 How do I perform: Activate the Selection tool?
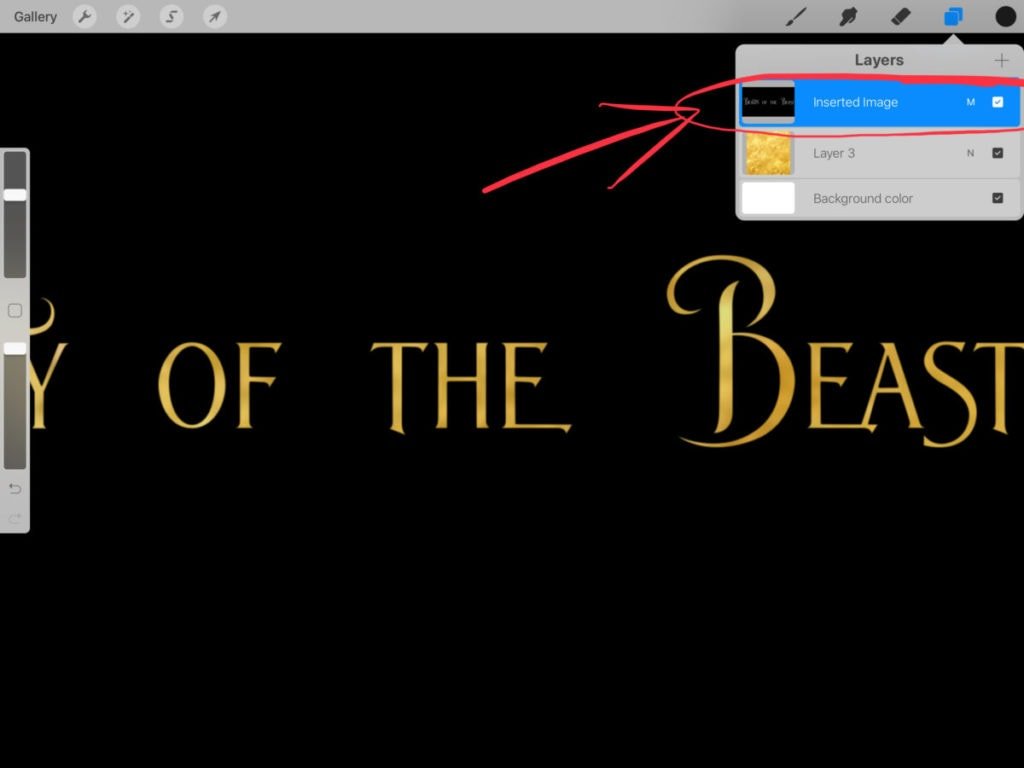(x=172, y=17)
